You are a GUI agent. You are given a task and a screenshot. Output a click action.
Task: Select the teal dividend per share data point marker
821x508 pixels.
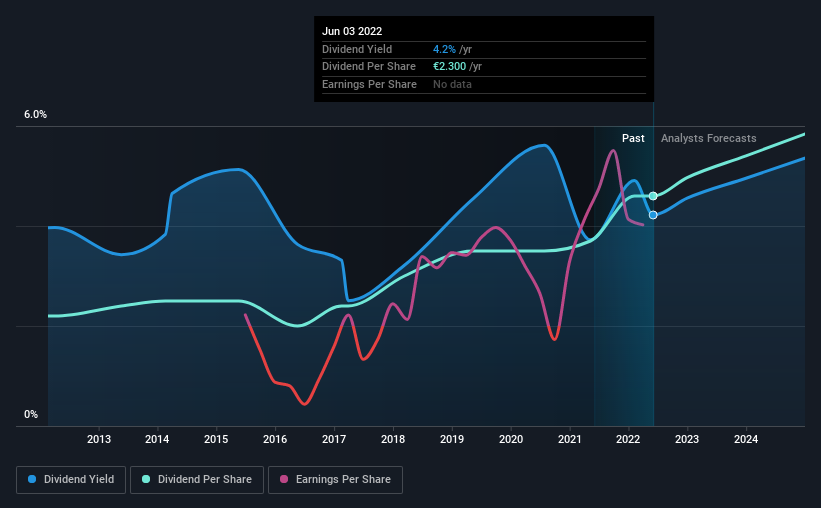pyautogui.click(x=653, y=196)
